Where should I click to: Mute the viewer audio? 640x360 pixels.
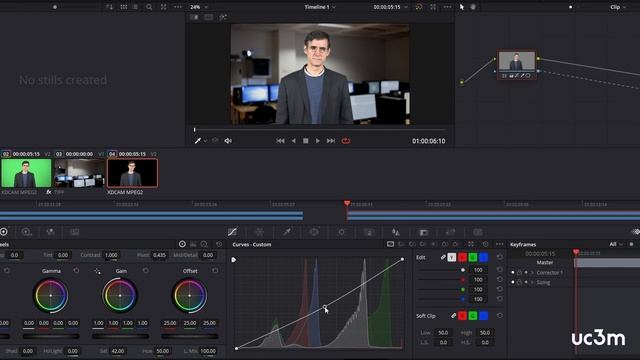228,141
